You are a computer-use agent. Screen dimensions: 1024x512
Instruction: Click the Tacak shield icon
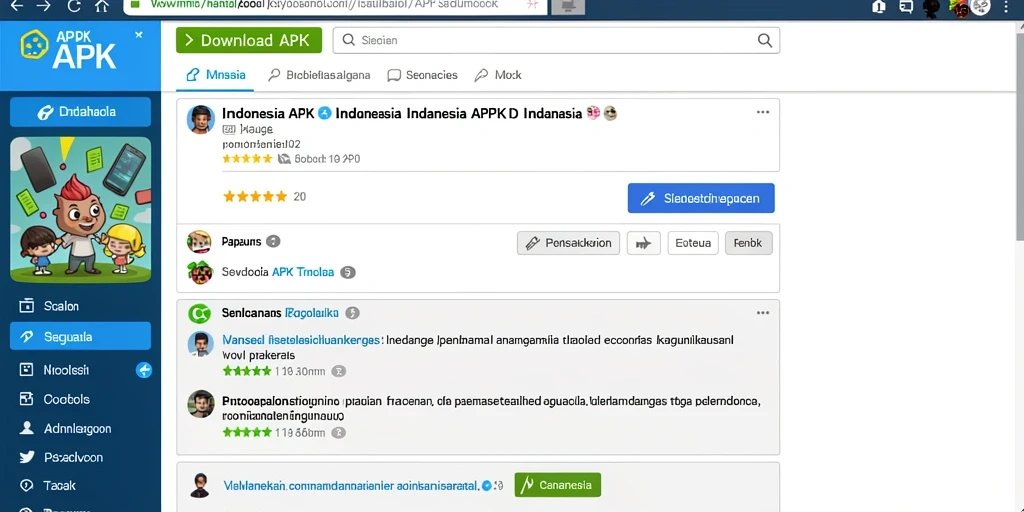point(26,485)
